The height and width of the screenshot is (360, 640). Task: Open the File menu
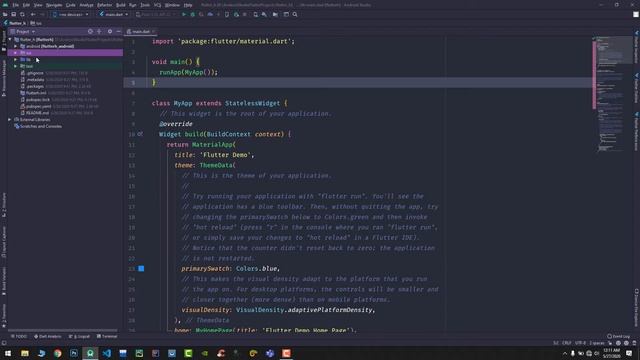pos(16,5)
